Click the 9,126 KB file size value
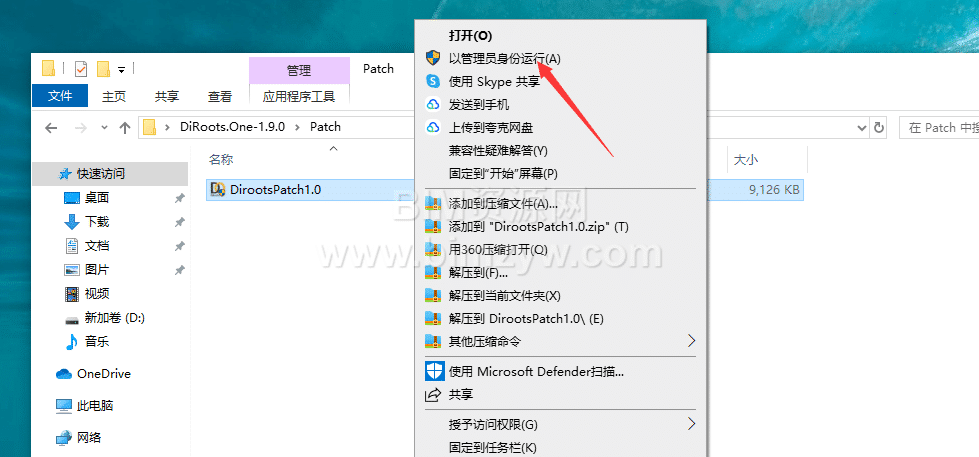 774,189
